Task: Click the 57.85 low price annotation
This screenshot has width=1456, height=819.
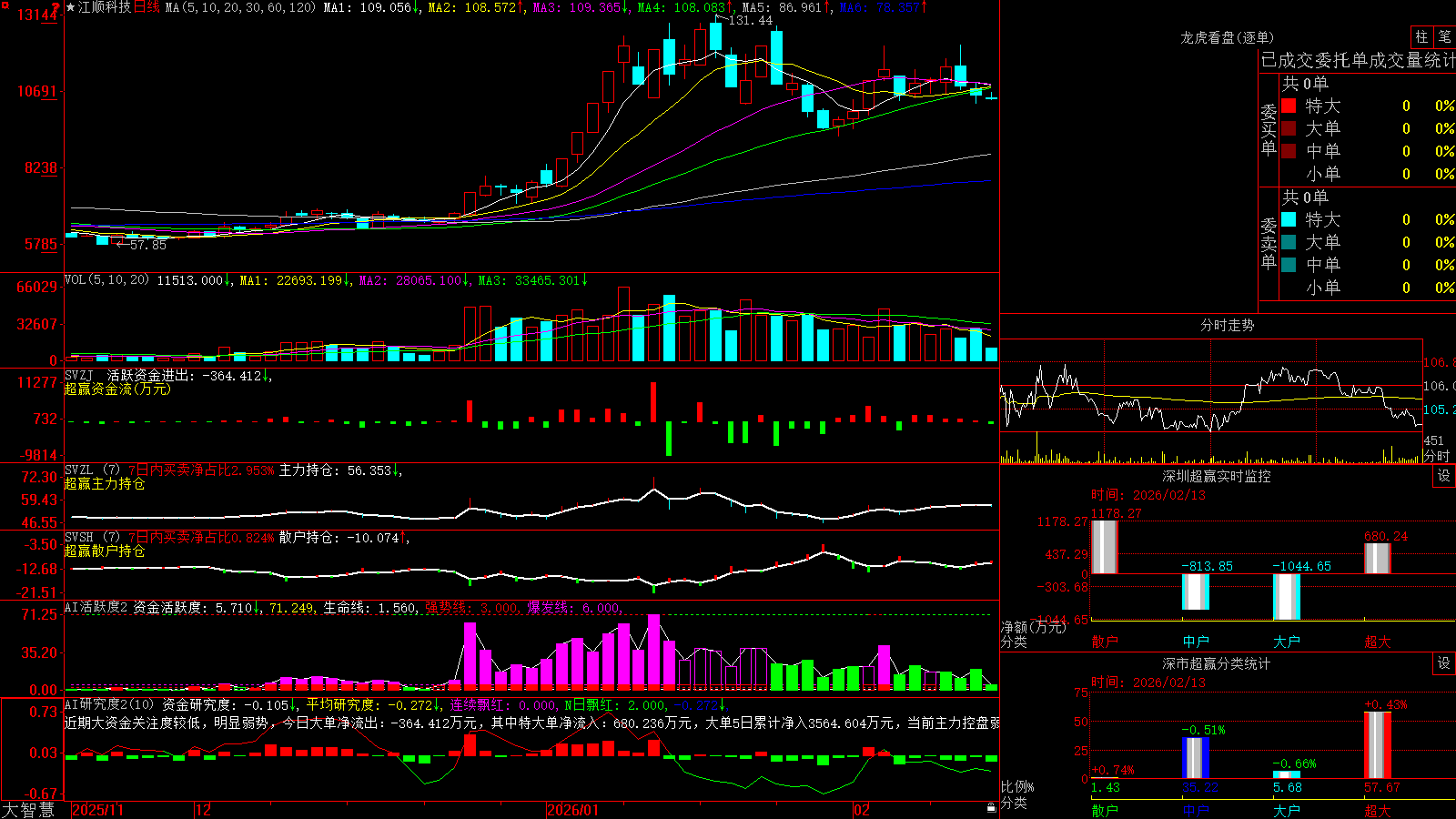Action: tap(148, 245)
